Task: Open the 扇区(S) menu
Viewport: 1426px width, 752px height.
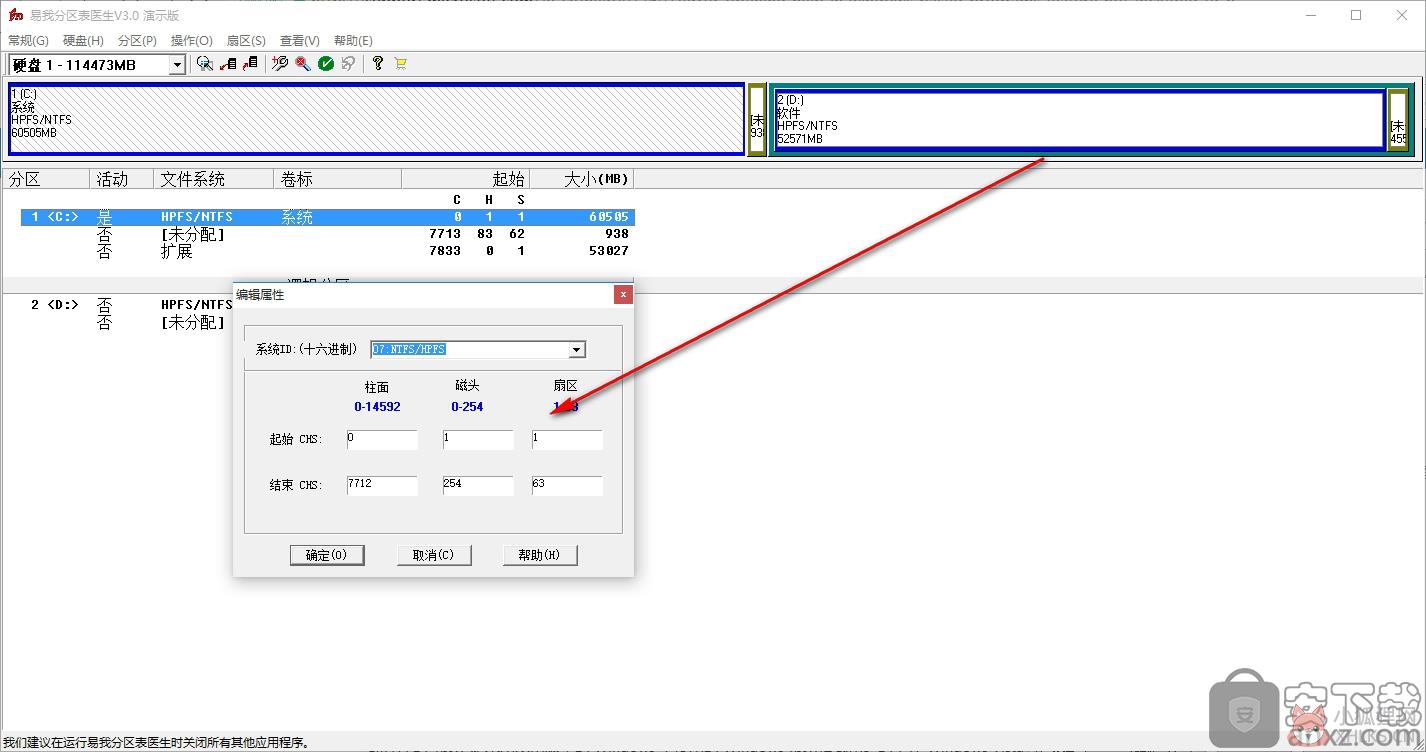Action: click(x=246, y=41)
